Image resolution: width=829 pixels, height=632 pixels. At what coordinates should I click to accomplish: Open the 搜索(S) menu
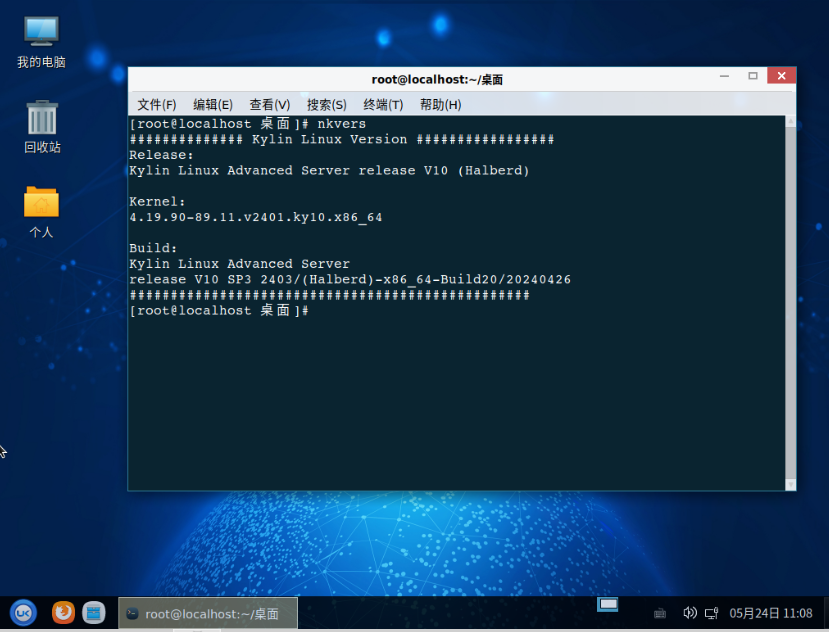pyautogui.click(x=327, y=105)
